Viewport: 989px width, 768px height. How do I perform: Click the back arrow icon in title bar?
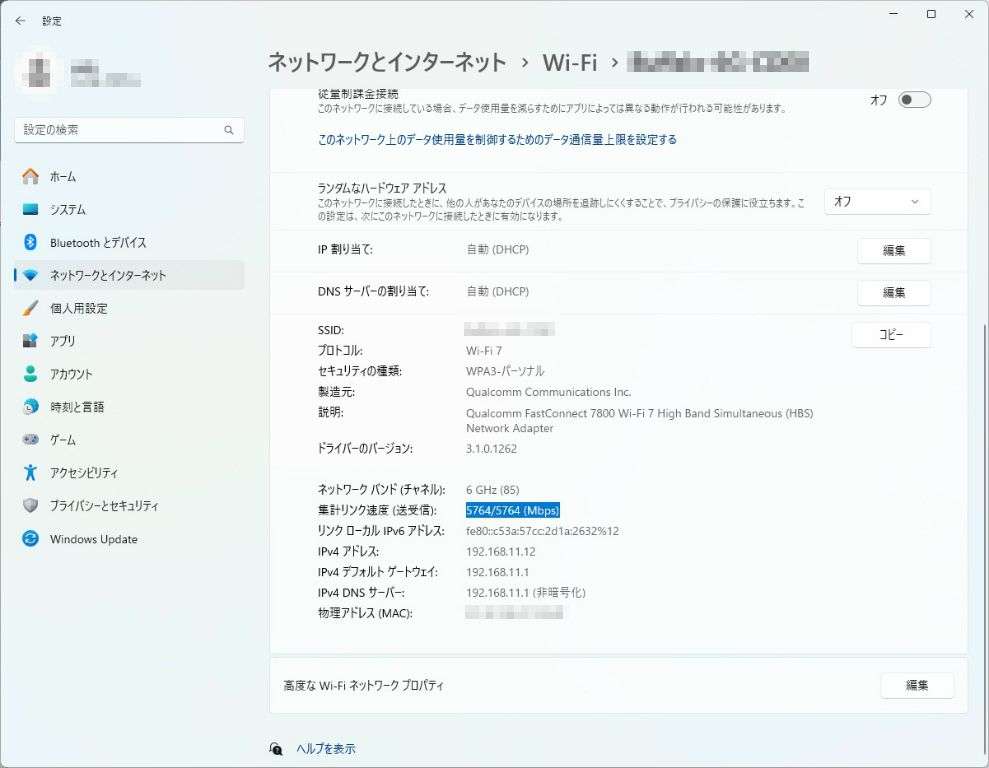pyautogui.click(x=20, y=20)
